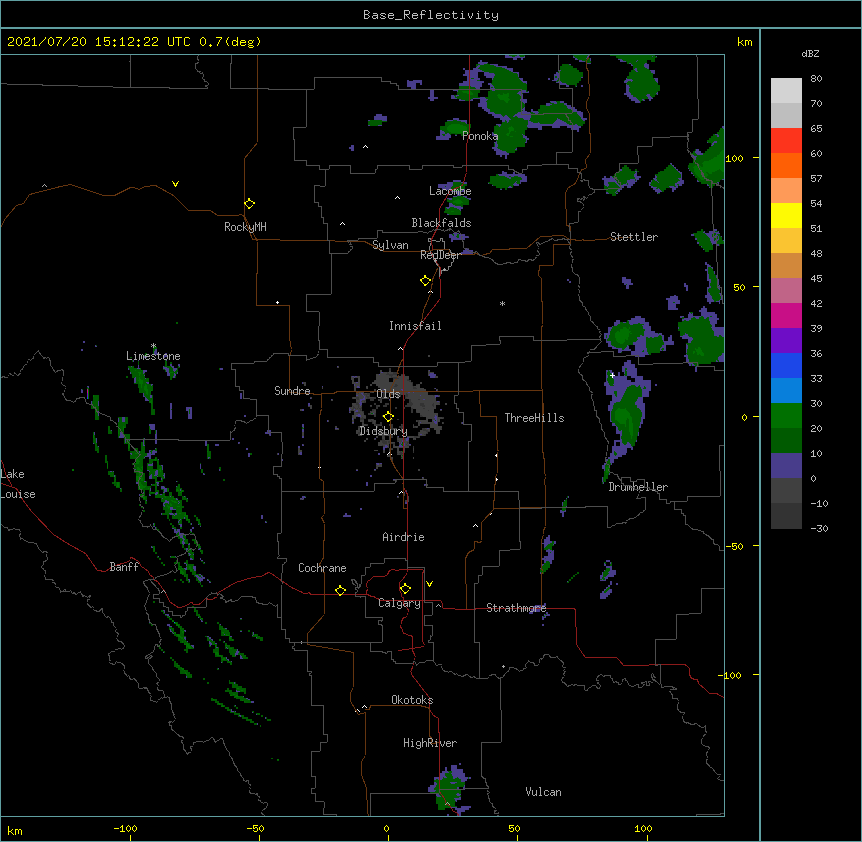Click the yellow V marker west of RockyMH

point(175,184)
